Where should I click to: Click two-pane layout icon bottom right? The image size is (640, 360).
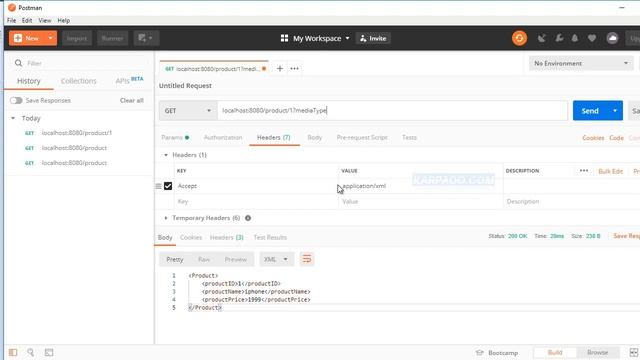pyautogui.click(x=633, y=352)
